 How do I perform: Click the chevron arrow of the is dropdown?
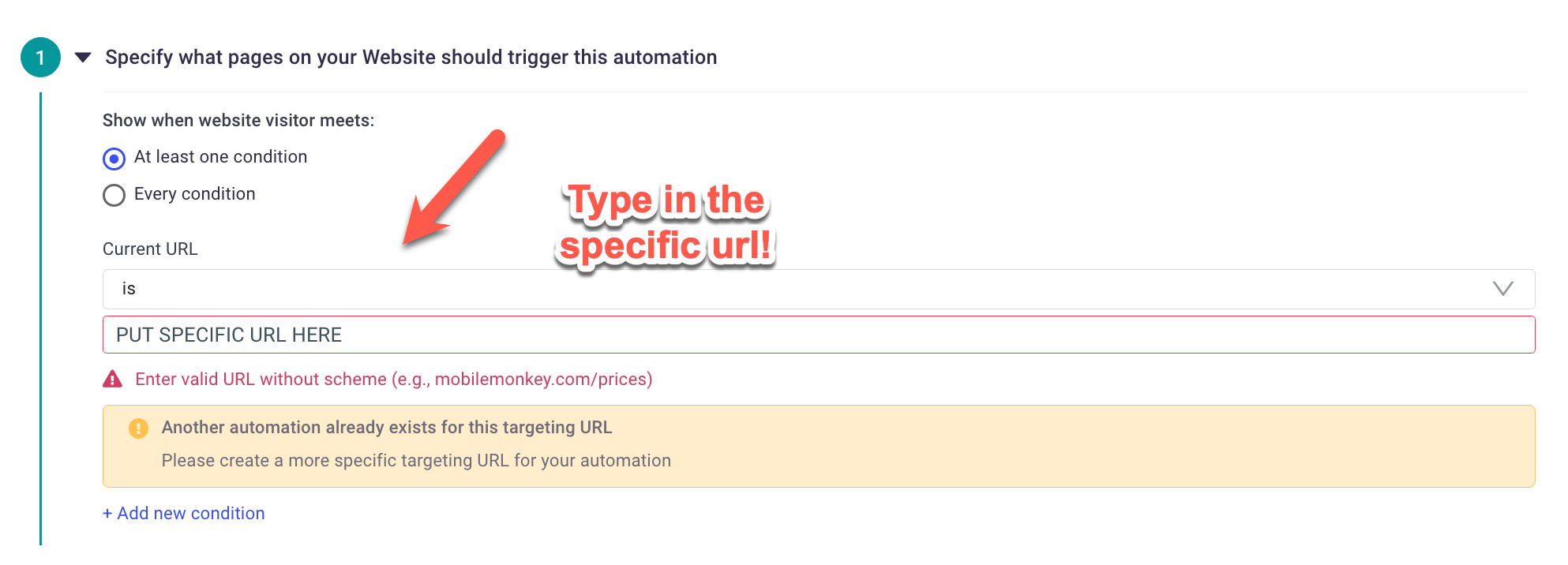pos(1503,289)
